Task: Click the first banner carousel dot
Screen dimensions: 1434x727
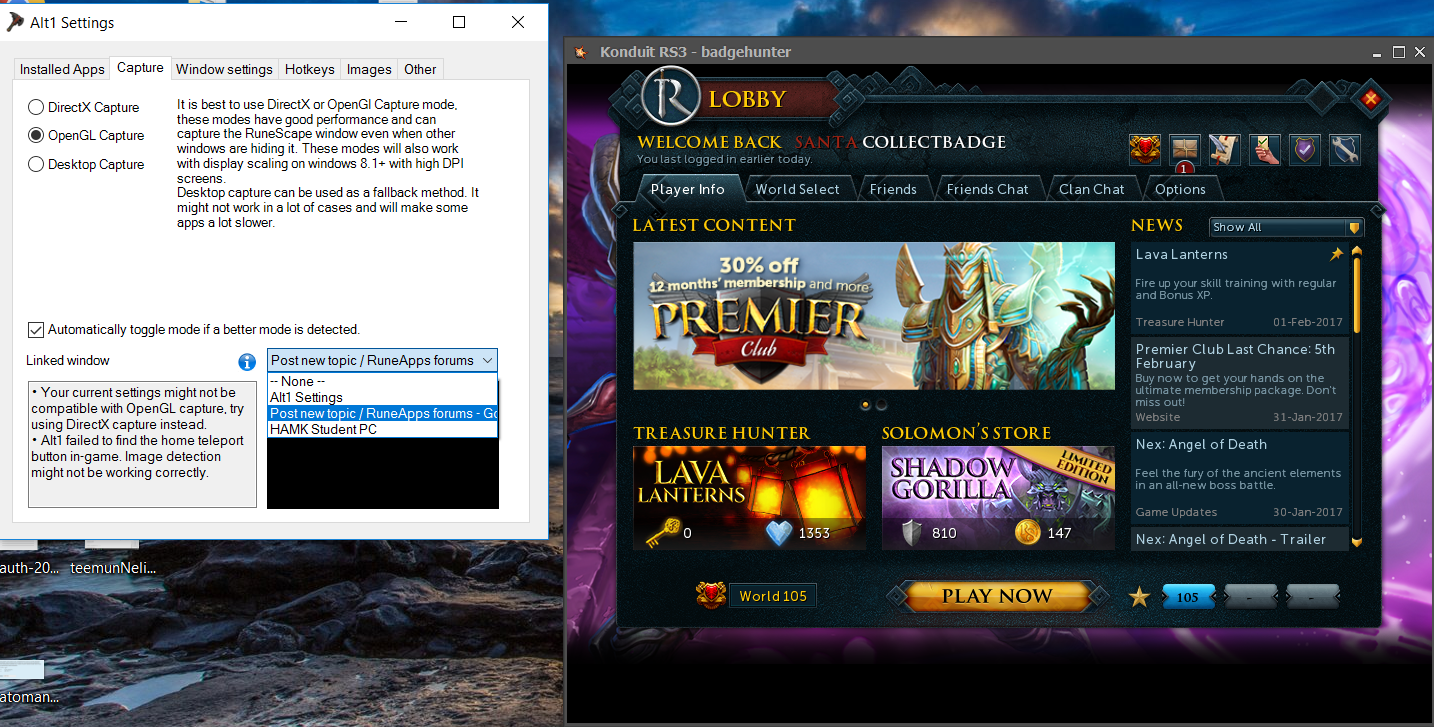Action: click(x=866, y=405)
